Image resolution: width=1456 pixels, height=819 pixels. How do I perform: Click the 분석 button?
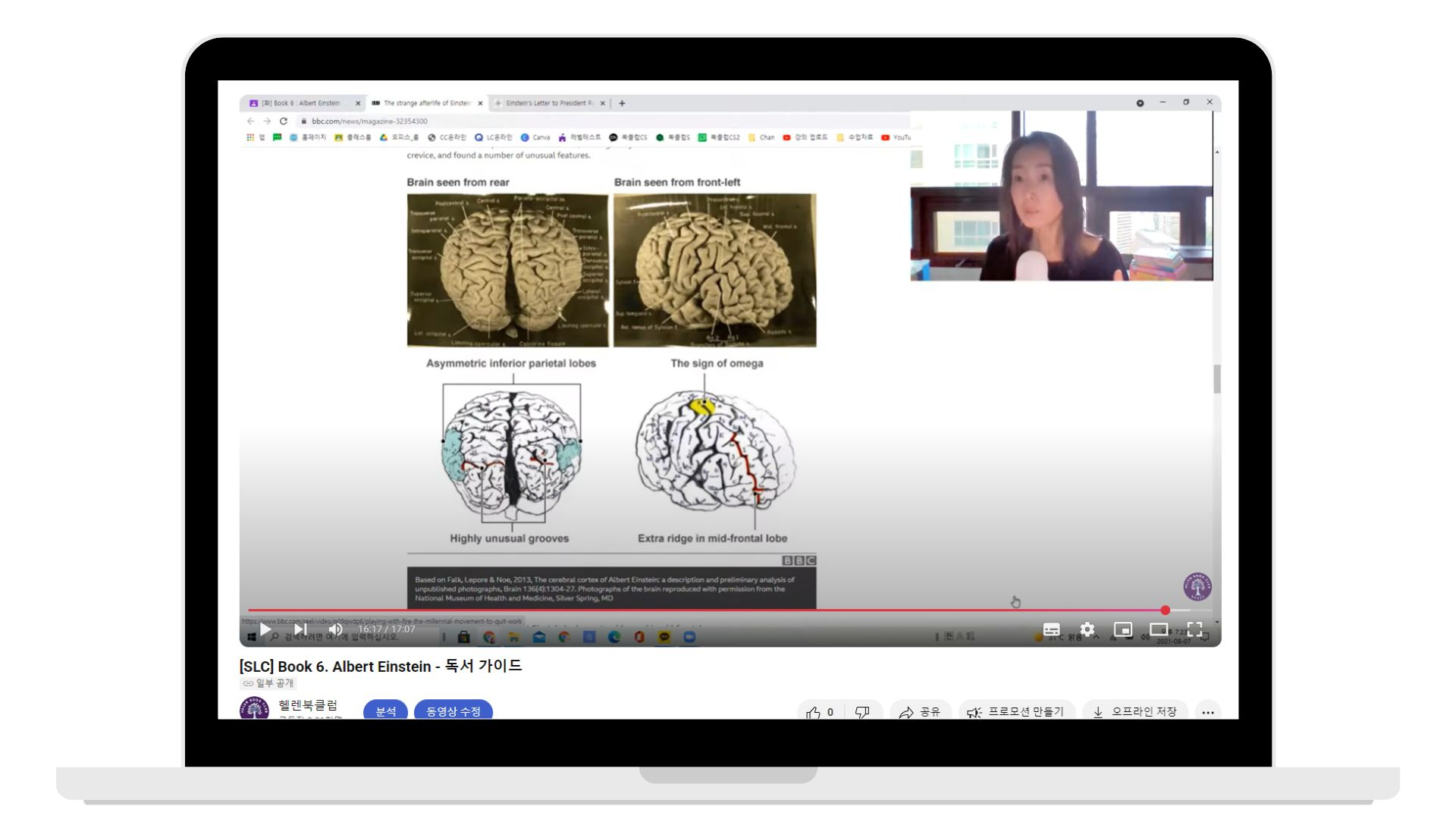386,711
